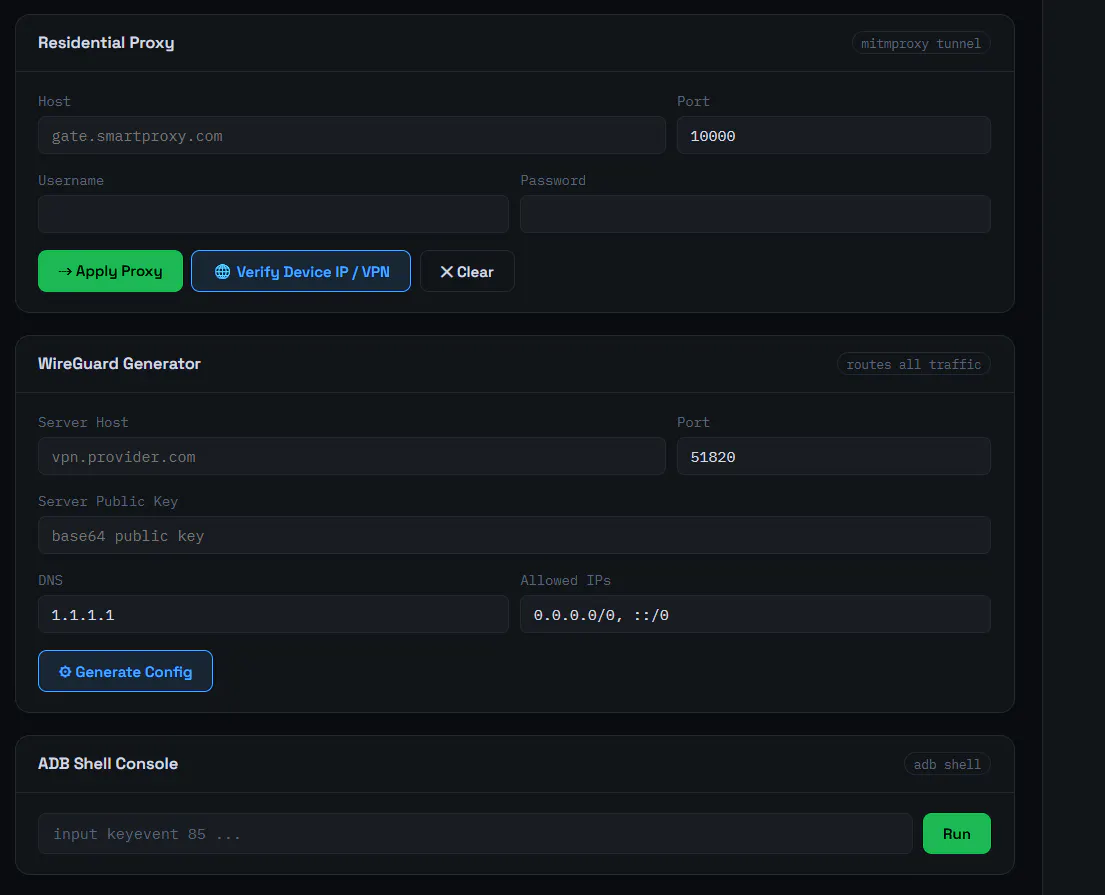Click the routes all traffic badge
This screenshot has width=1105, height=895.
(x=913, y=364)
